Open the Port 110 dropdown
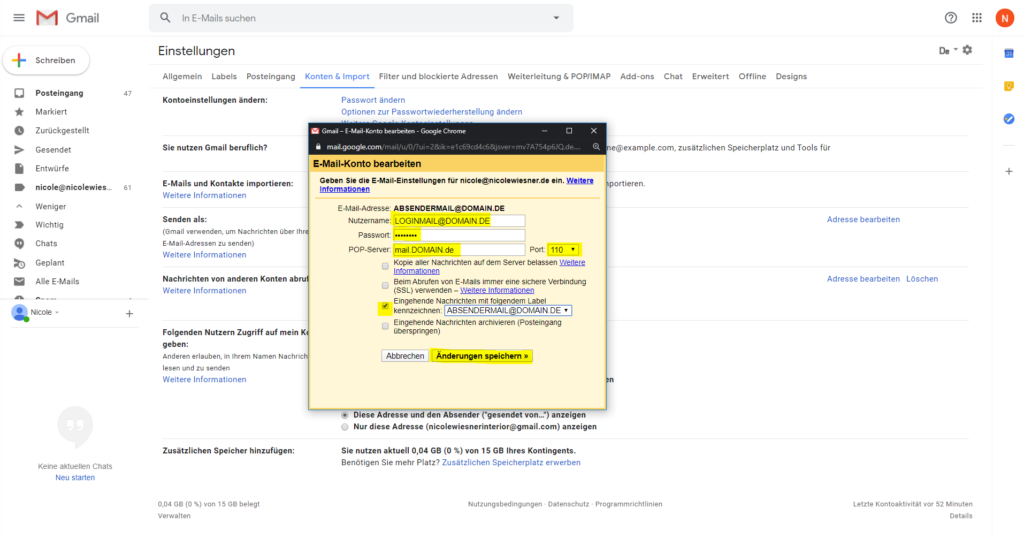The image size is (1024, 538). [564, 249]
